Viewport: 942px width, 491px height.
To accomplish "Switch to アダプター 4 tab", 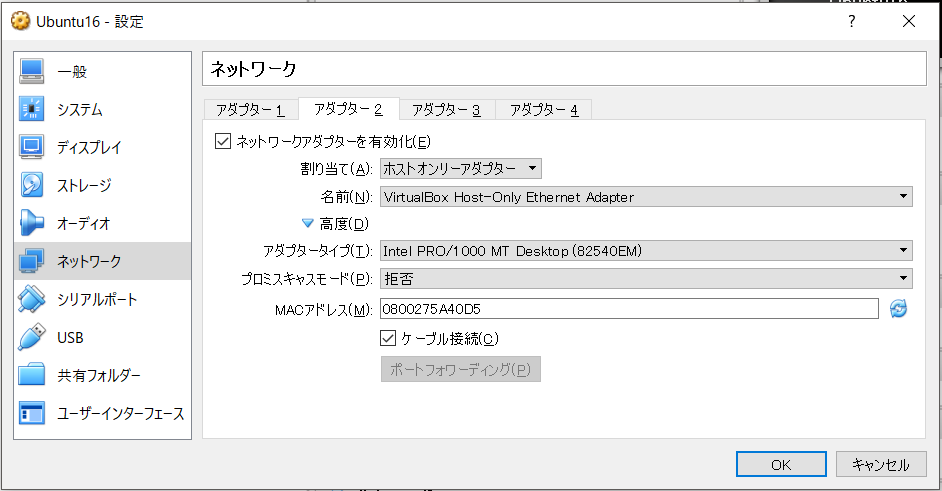I will [x=544, y=110].
